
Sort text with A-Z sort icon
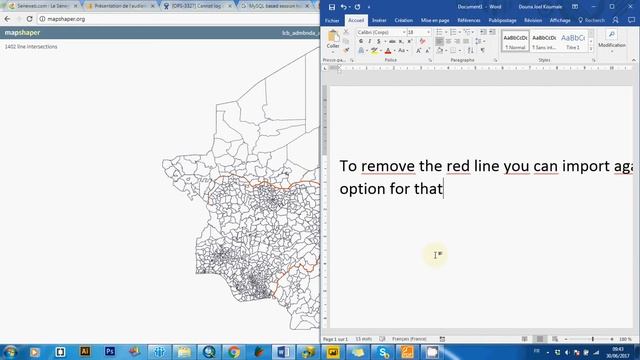coord(471,51)
